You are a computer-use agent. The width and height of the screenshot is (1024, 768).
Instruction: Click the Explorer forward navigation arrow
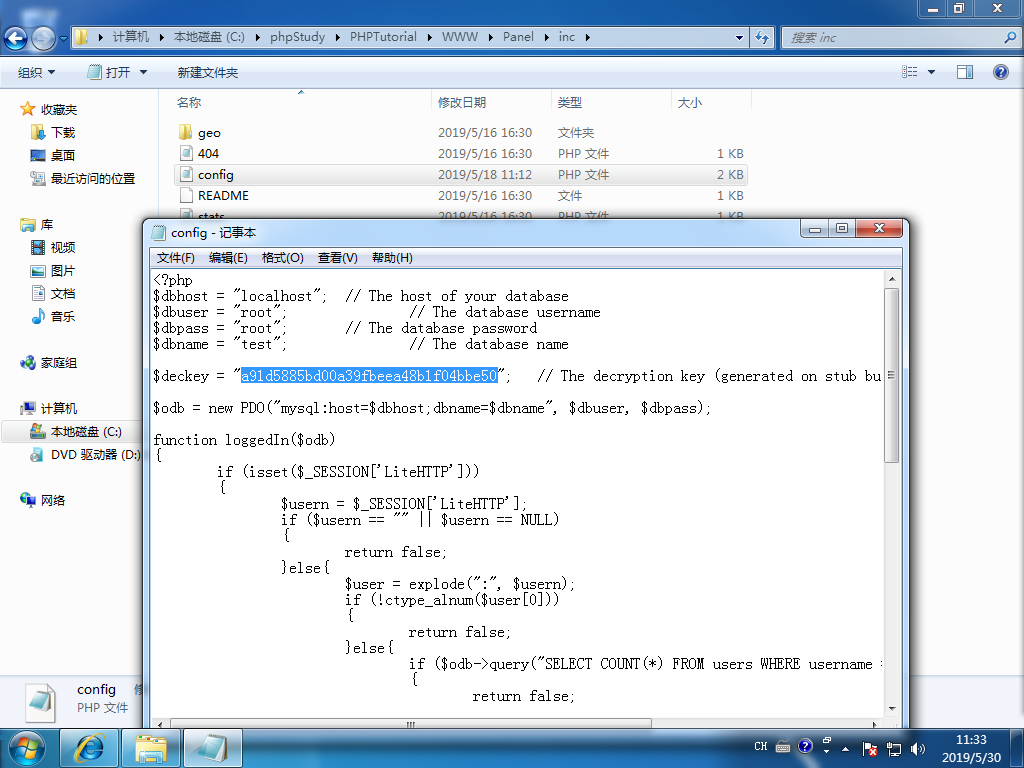tap(43, 39)
